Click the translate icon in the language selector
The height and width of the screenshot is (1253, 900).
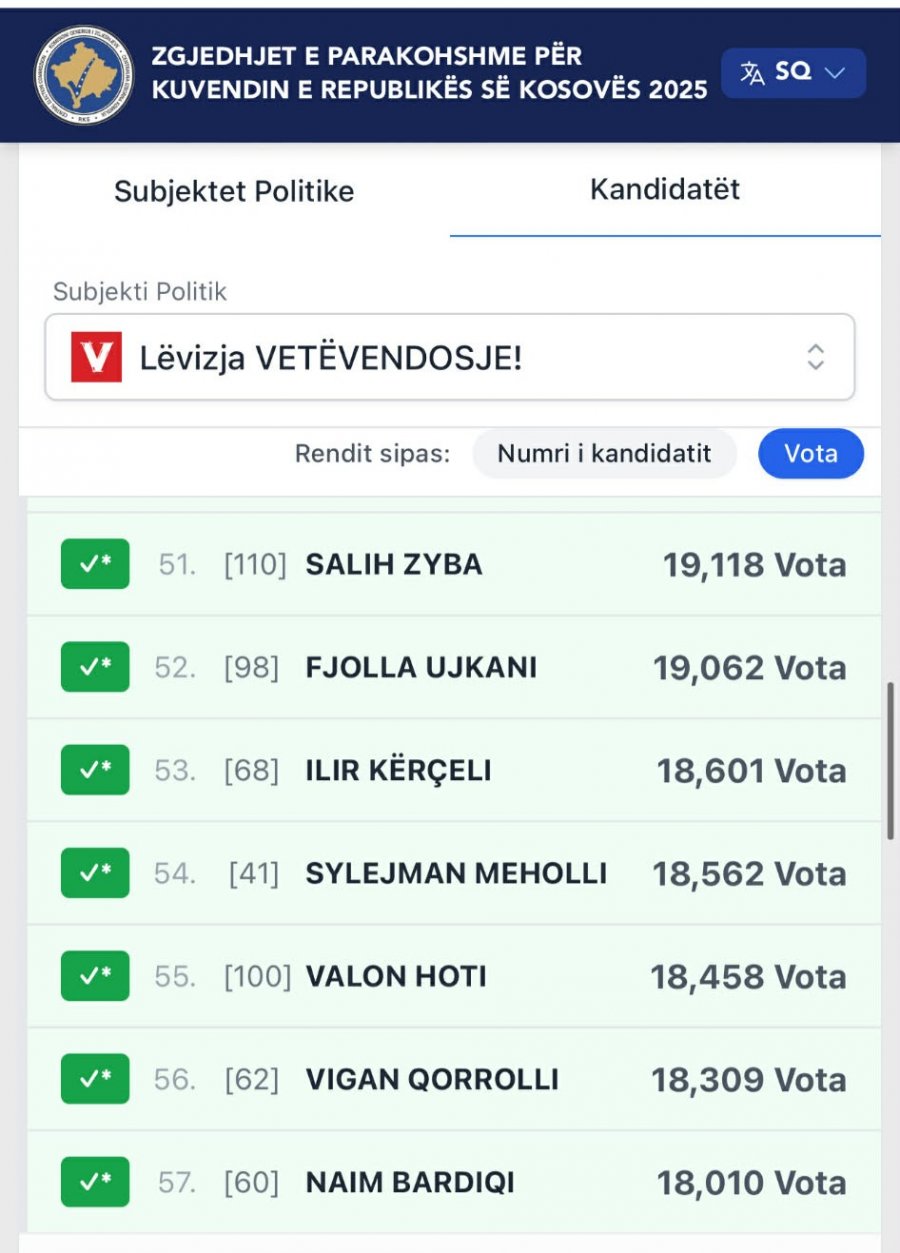pos(751,73)
